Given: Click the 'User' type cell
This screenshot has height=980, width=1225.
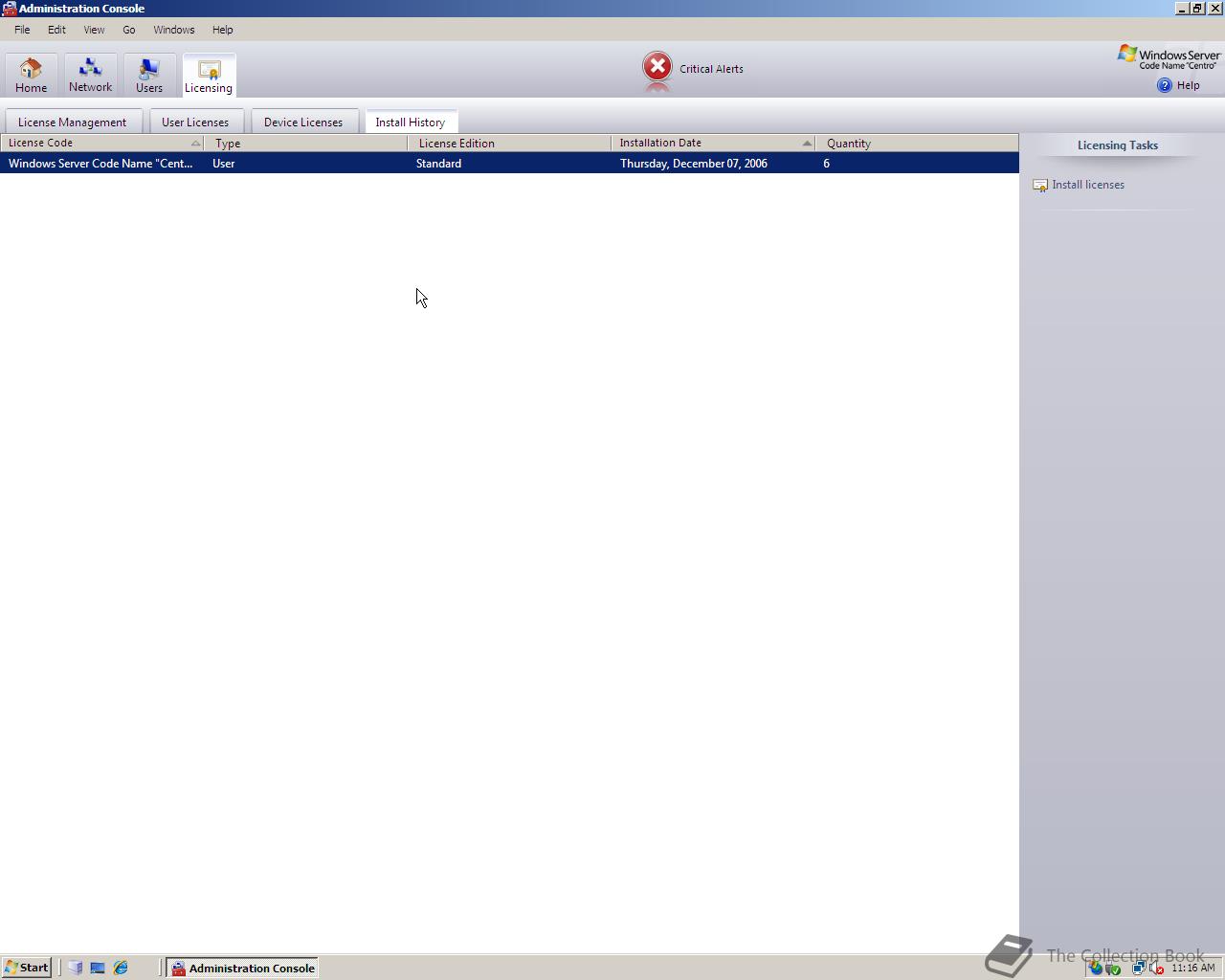Looking at the screenshot, I should coord(224,164).
